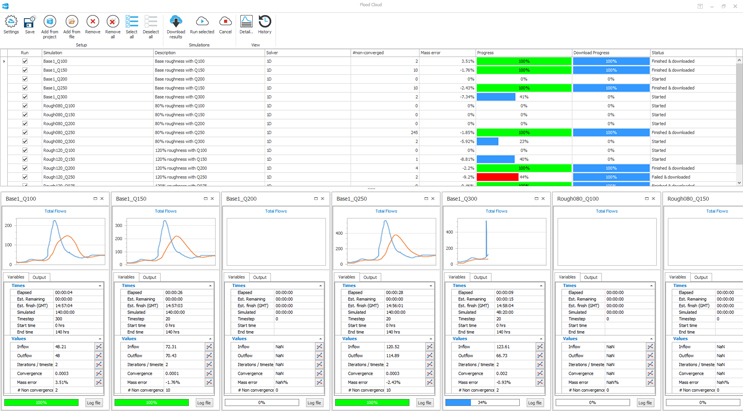
Task: Toggle Run checkbox for Rough080_Q100 row
Action: click(25, 106)
